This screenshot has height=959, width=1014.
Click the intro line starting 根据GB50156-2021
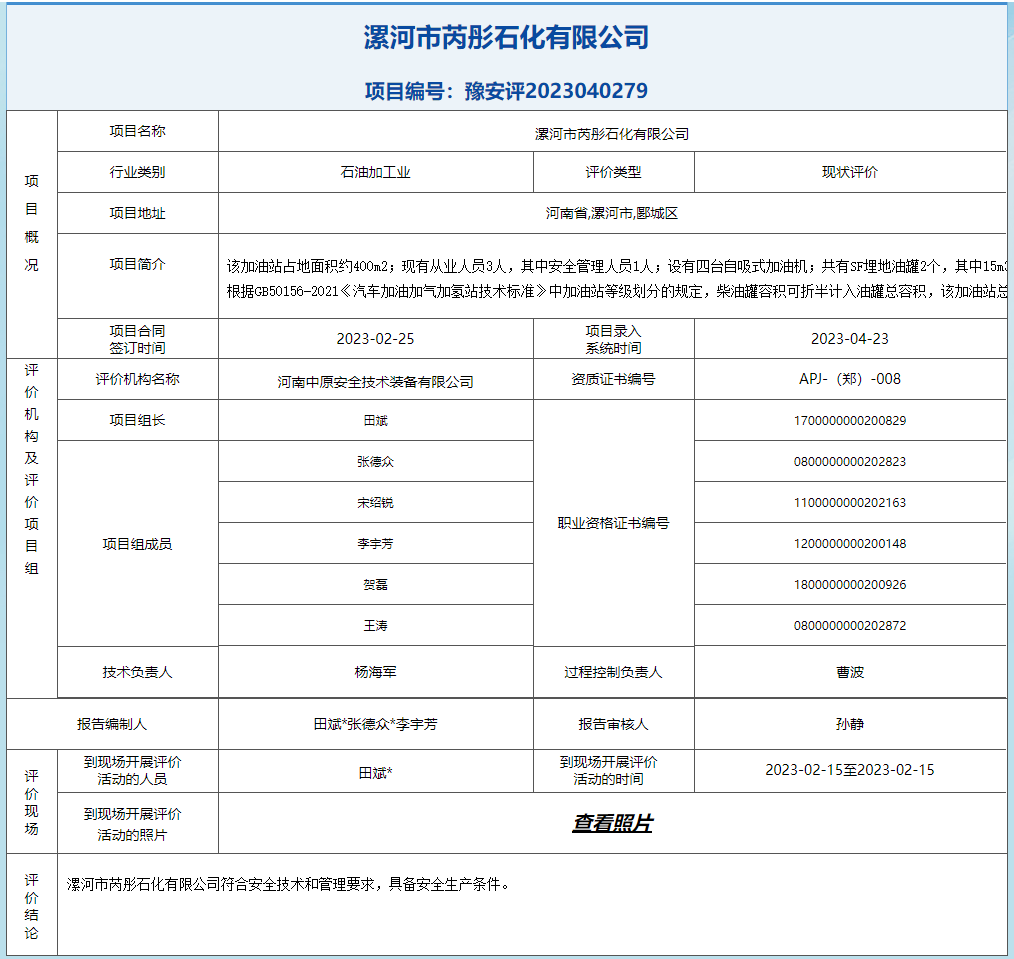point(616,292)
